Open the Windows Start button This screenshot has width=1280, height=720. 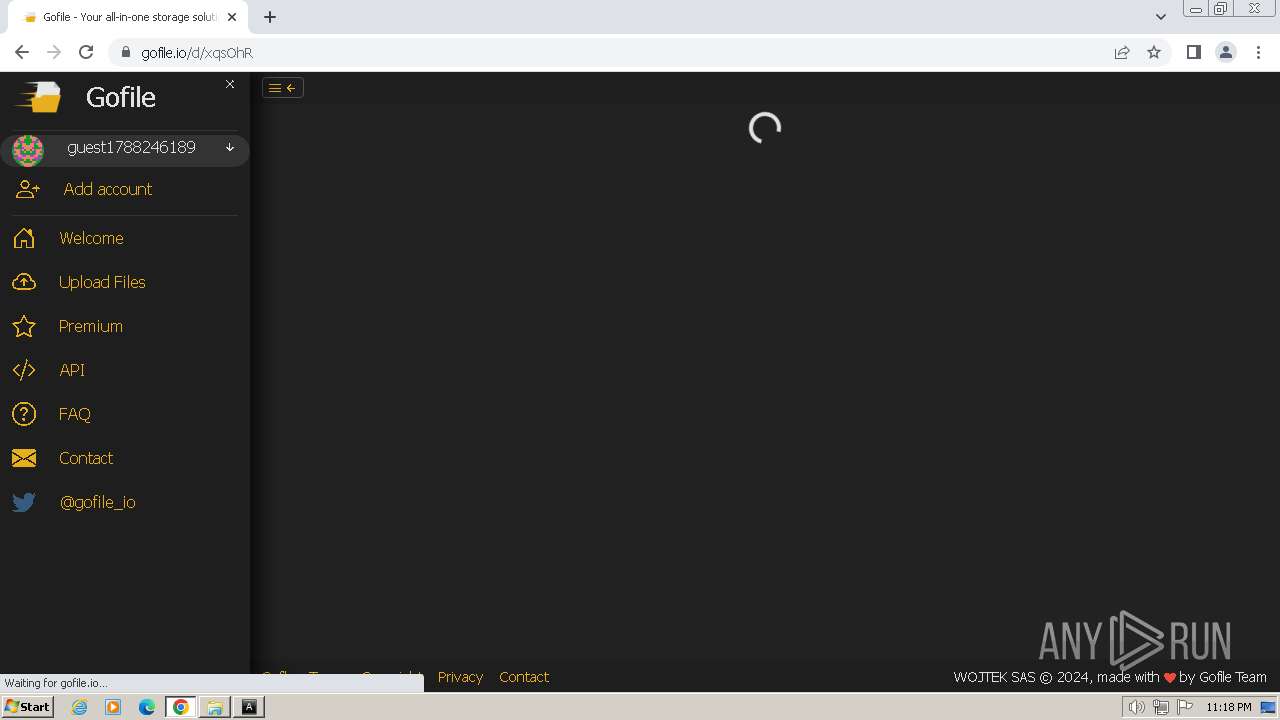coord(28,707)
